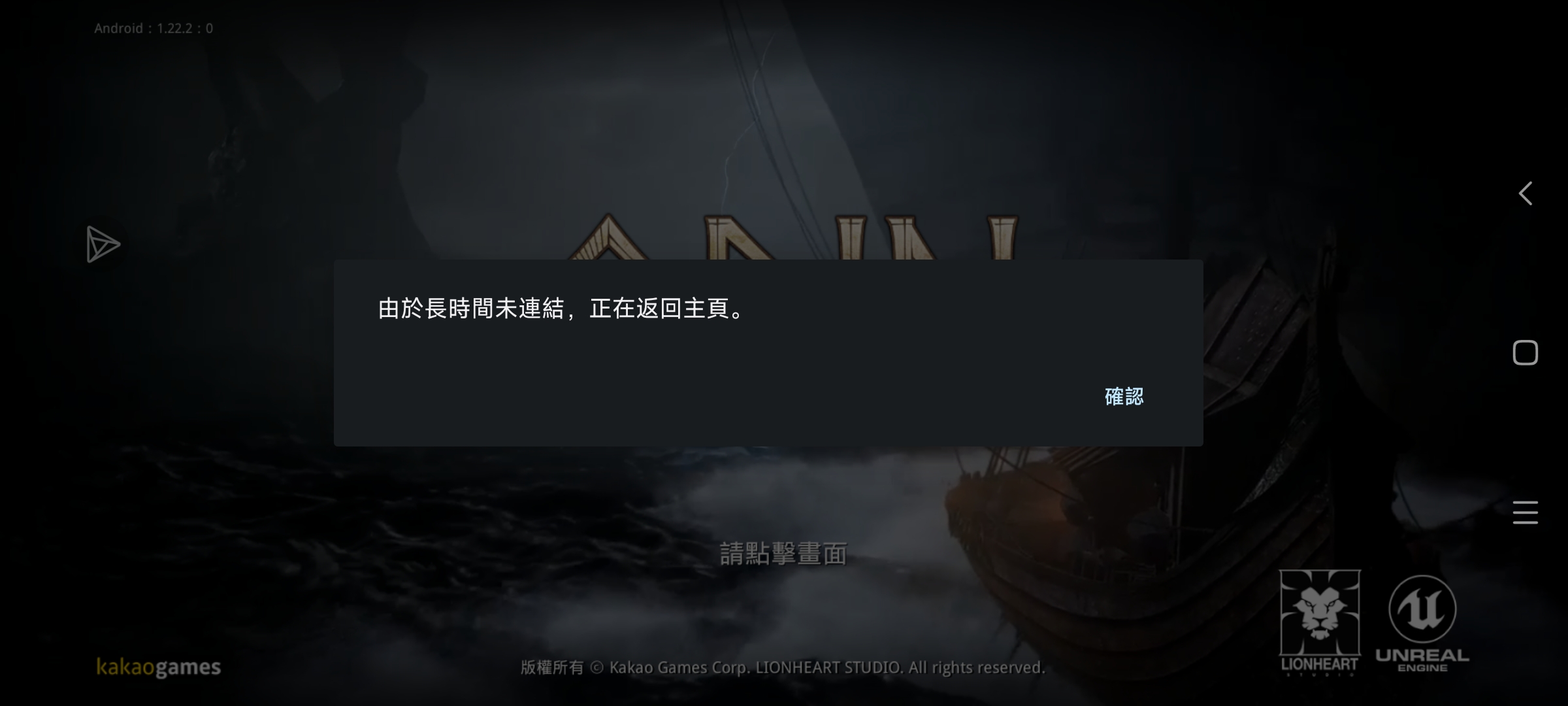Tap the 請點擊畫面 prompt text
Image resolution: width=1568 pixels, height=706 pixels.
coord(783,554)
